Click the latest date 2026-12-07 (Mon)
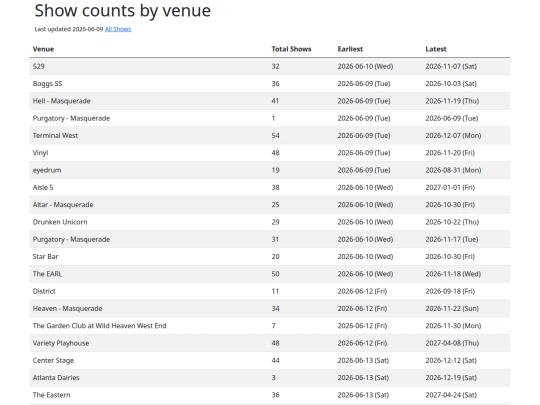This screenshot has height=405, width=540. click(453, 136)
